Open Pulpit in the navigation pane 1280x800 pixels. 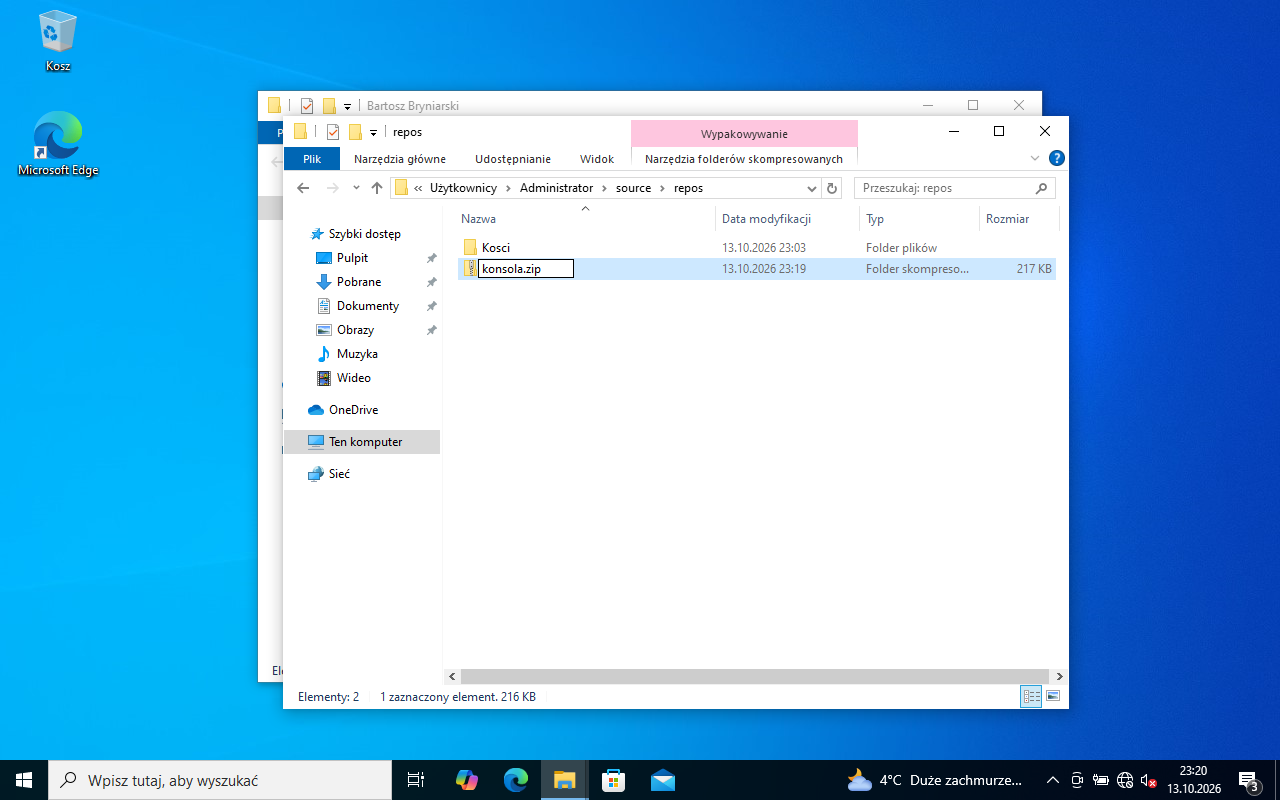click(x=352, y=258)
